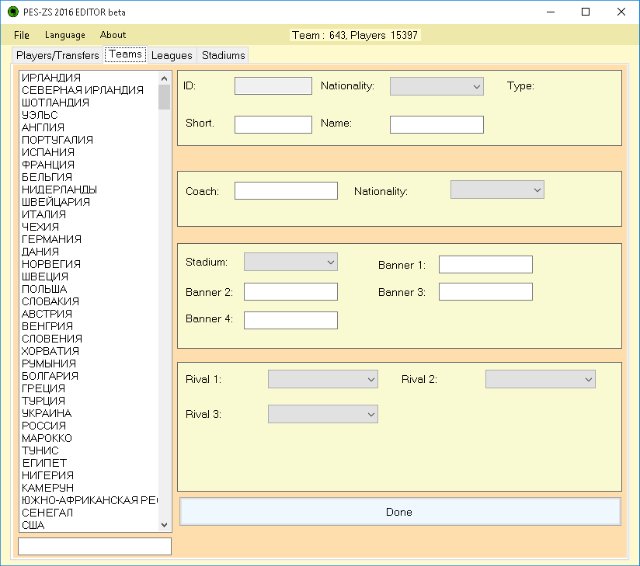Screen dimensions: 640x566
Task: Click the ID input field
Action: pyautogui.click(x=273, y=86)
